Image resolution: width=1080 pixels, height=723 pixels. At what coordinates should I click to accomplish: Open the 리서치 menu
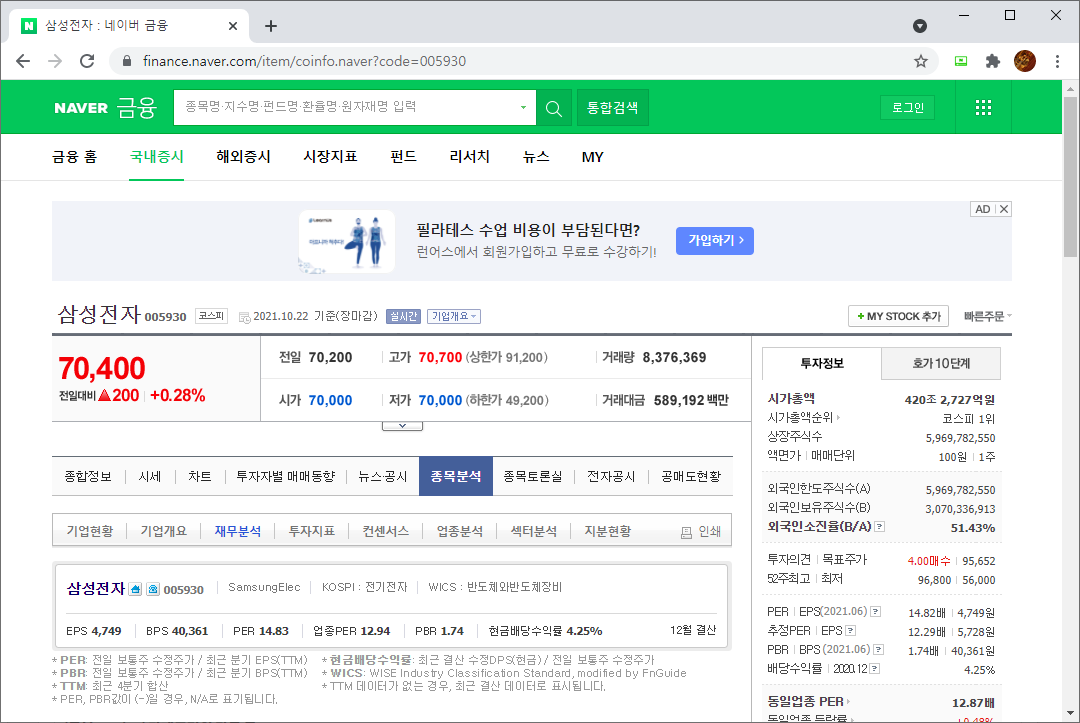pos(469,157)
